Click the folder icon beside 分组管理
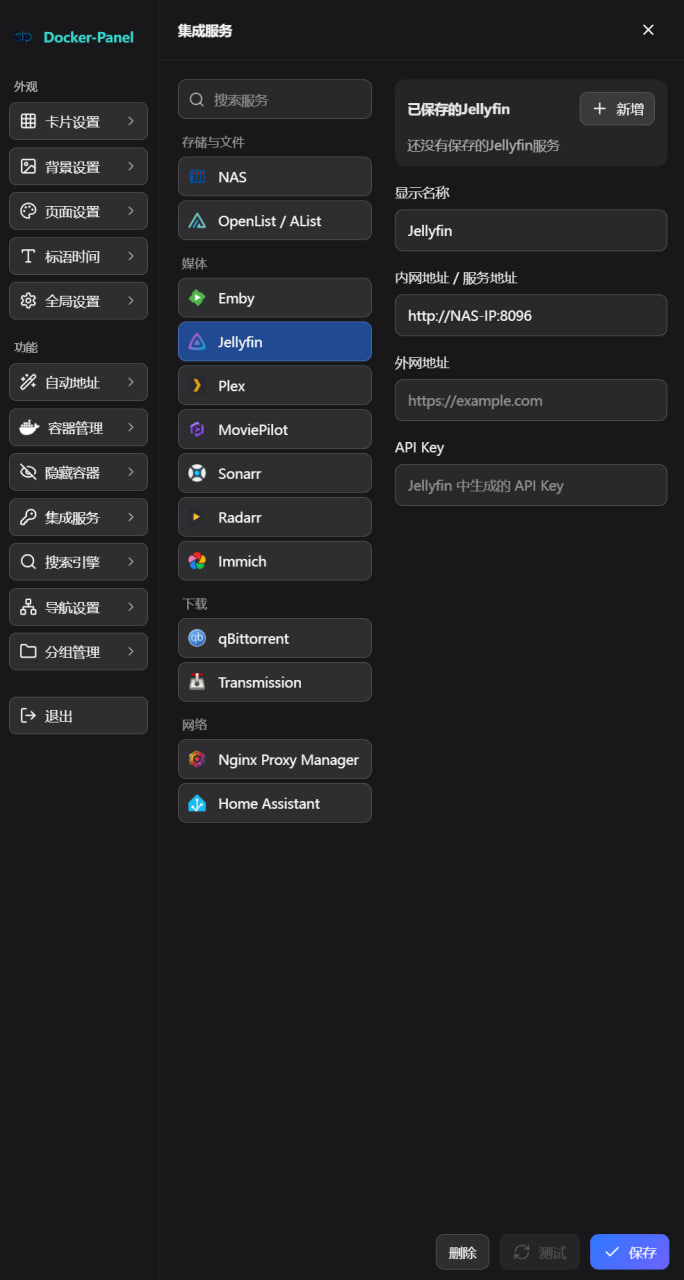This screenshot has width=684, height=1280. click(28, 652)
